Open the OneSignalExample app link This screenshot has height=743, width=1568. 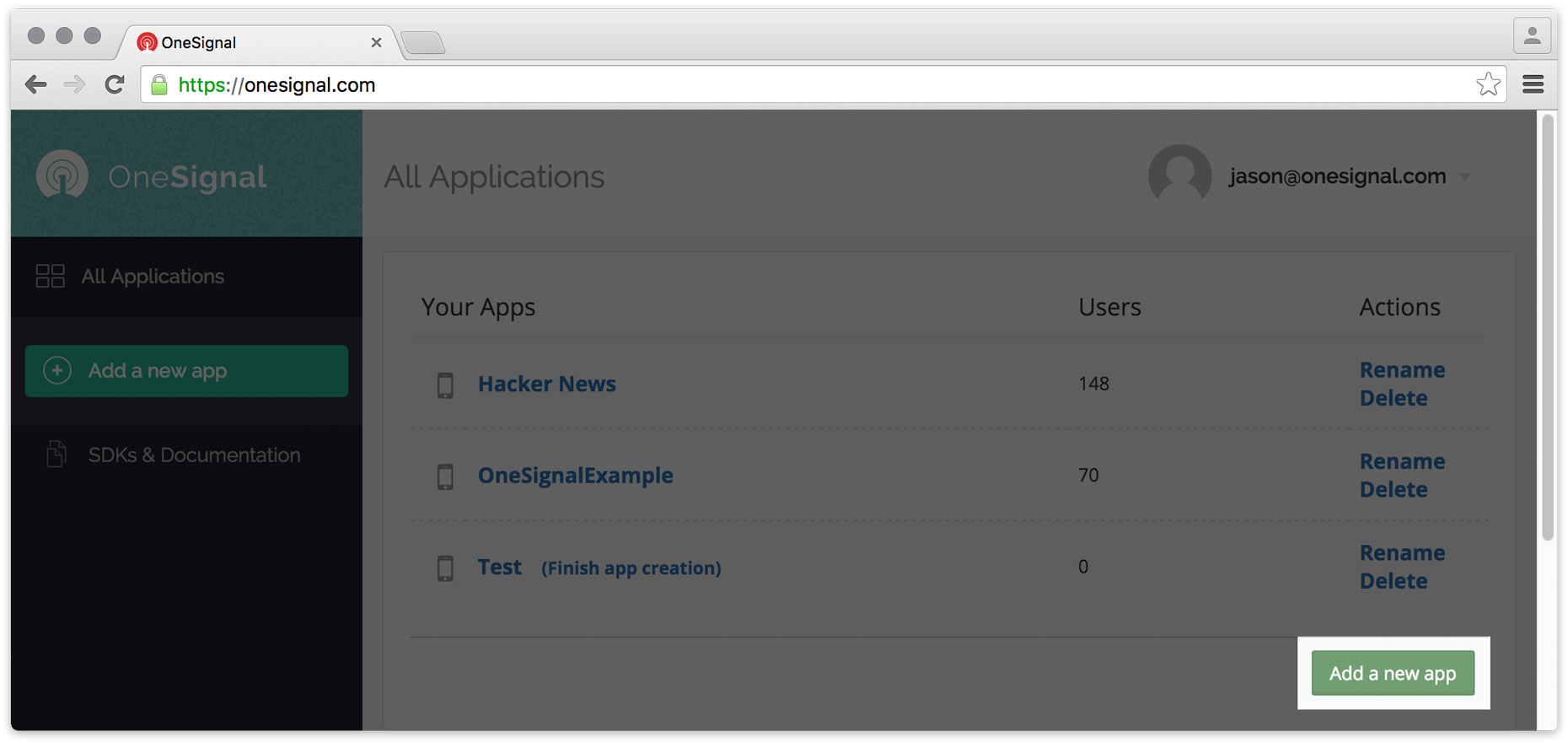click(575, 476)
